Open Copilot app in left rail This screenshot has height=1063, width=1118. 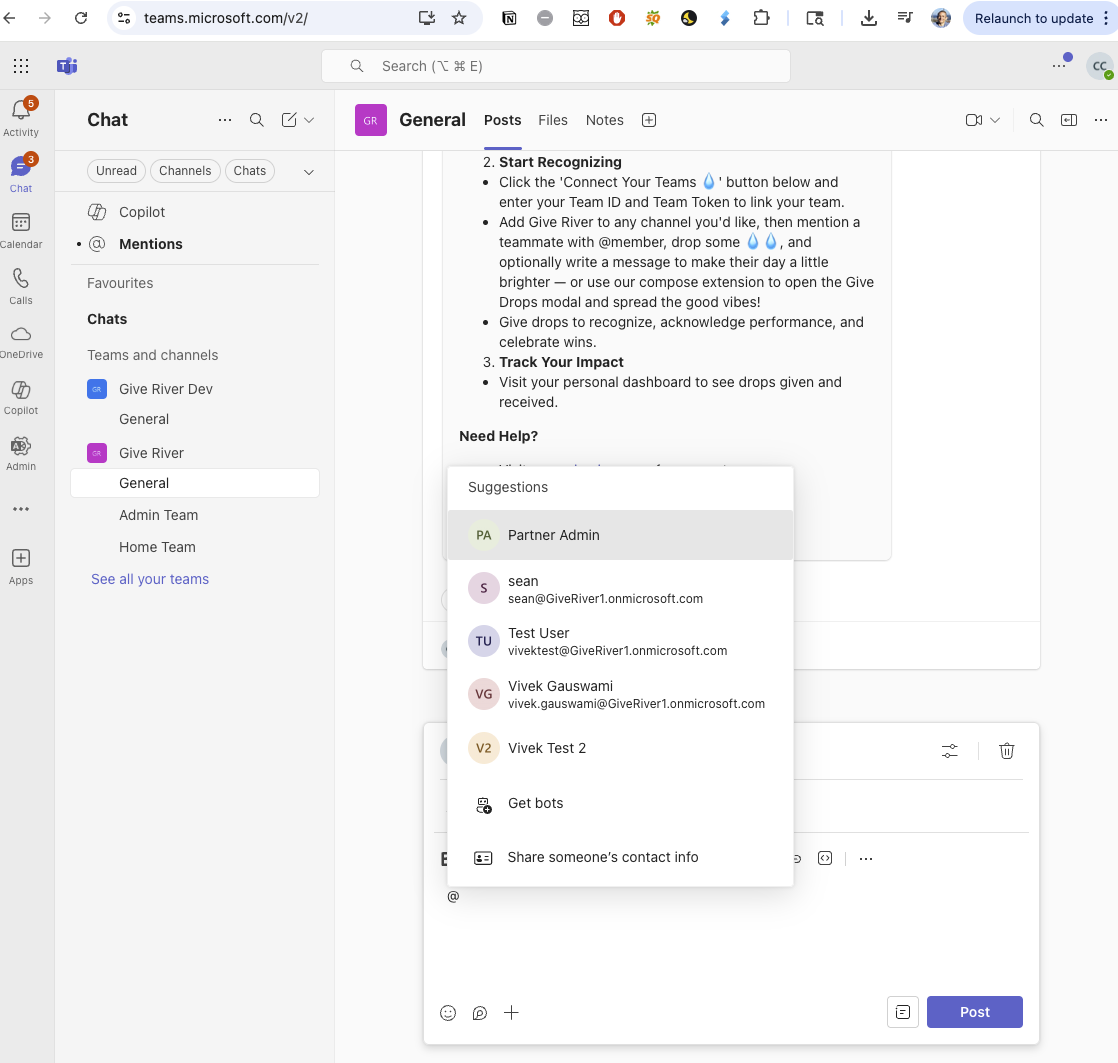[21, 398]
